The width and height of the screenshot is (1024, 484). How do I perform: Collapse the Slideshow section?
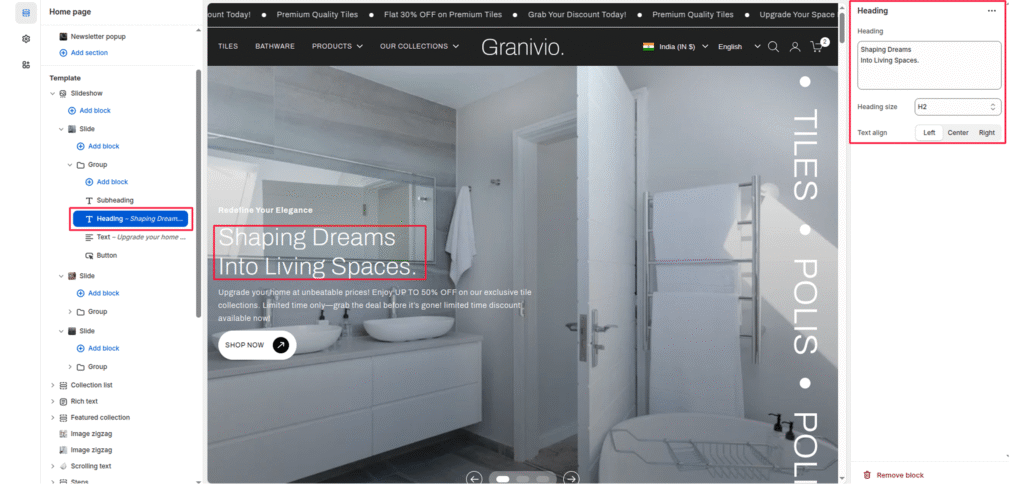point(52,93)
